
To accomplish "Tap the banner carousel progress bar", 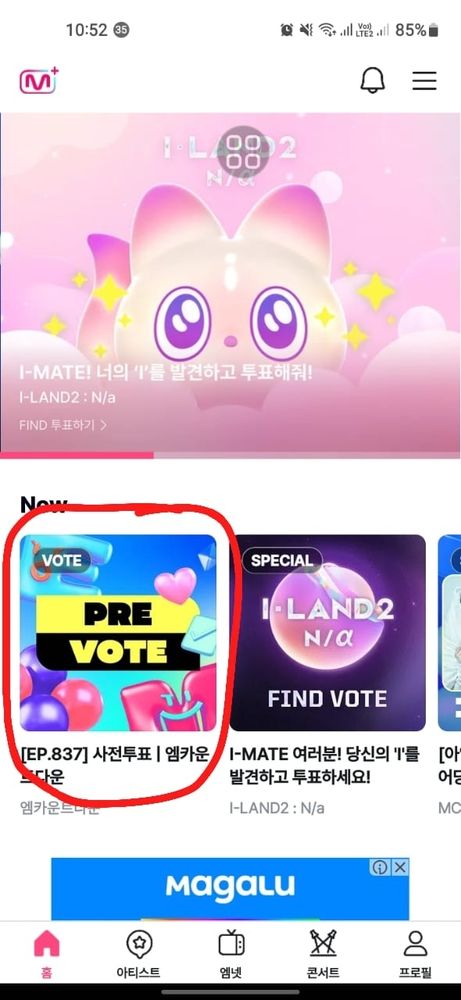I will (230, 455).
